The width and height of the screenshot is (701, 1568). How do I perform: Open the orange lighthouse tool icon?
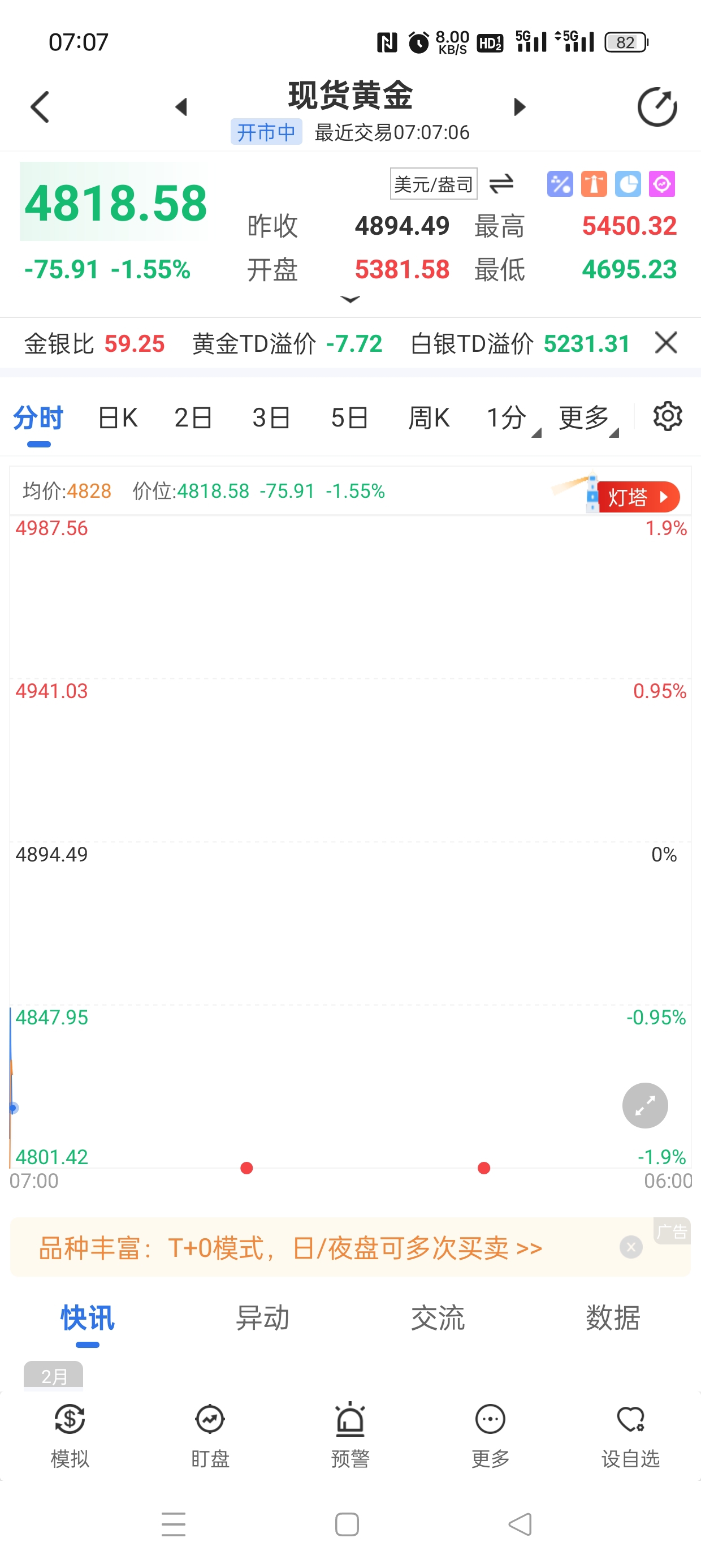point(594,184)
